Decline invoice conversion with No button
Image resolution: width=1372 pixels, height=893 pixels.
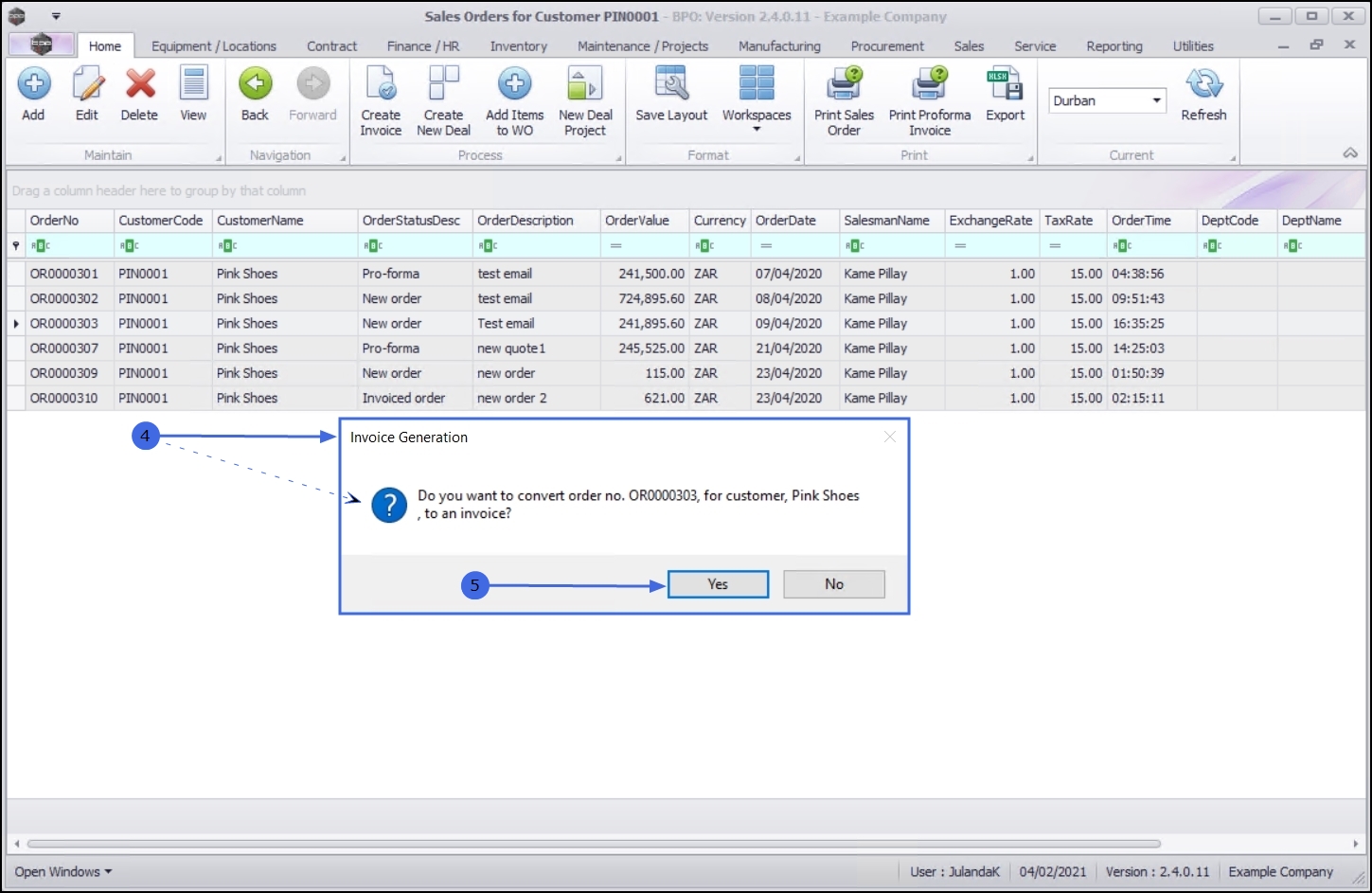coord(834,584)
